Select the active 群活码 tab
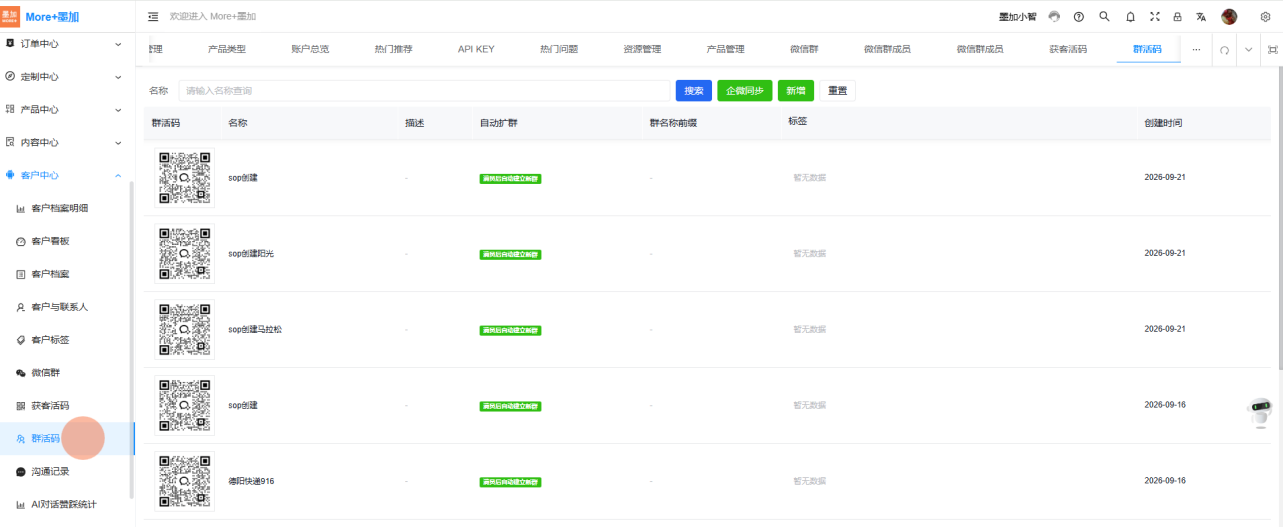The image size is (1283, 527). click(x=1148, y=49)
